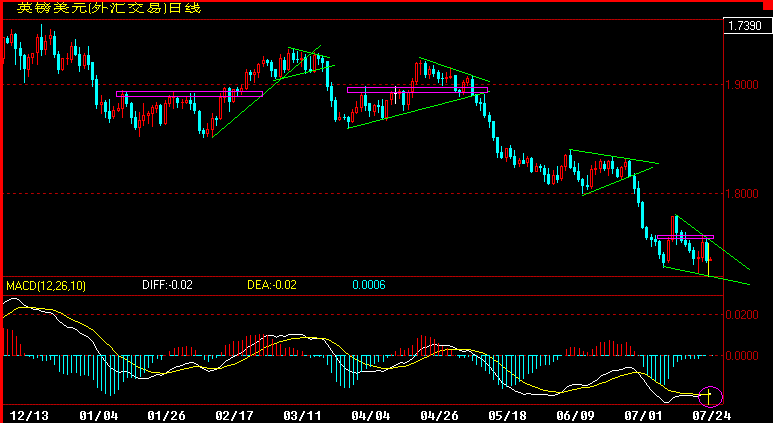The height and width of the screenshot is (423, 773).
Task: Click the chart title 英镑美元(外汇交易)日线
Action: click(x=108, y=8)
